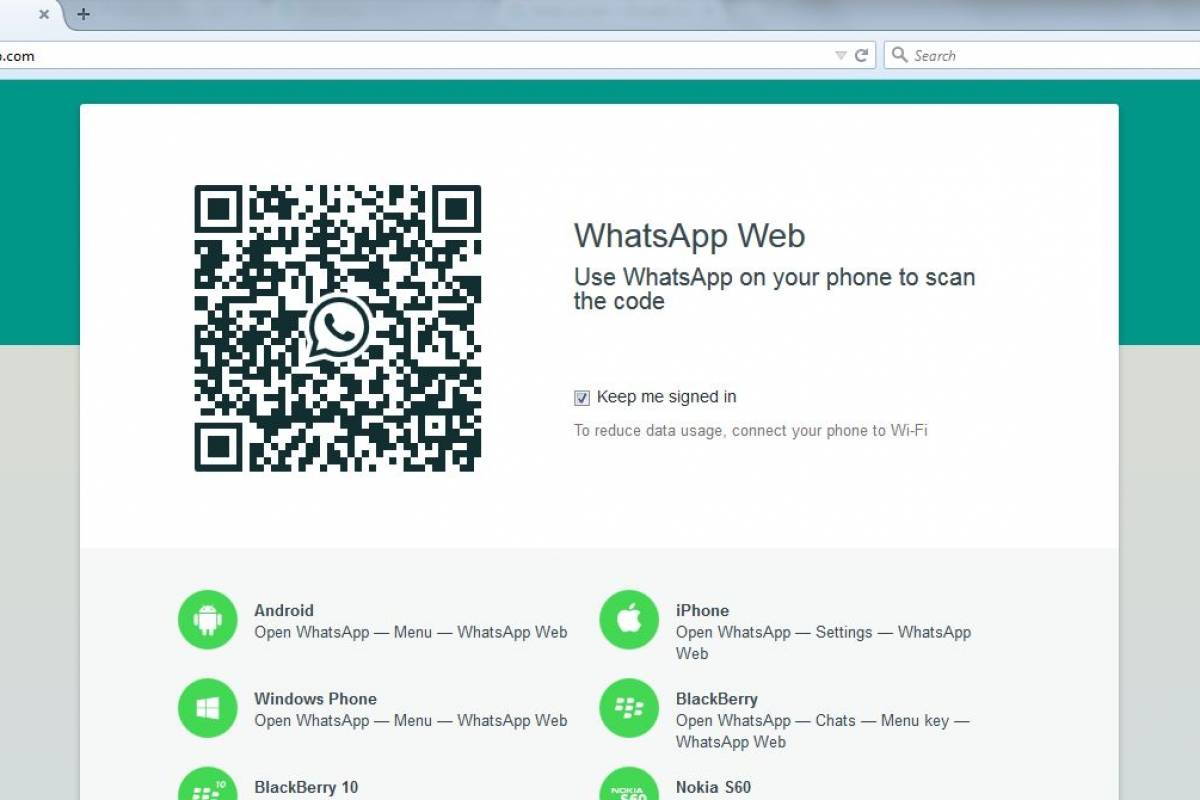Click the Nokia S60 logo icon
This screenshot has width=1200, height=800.
[629, 784]
